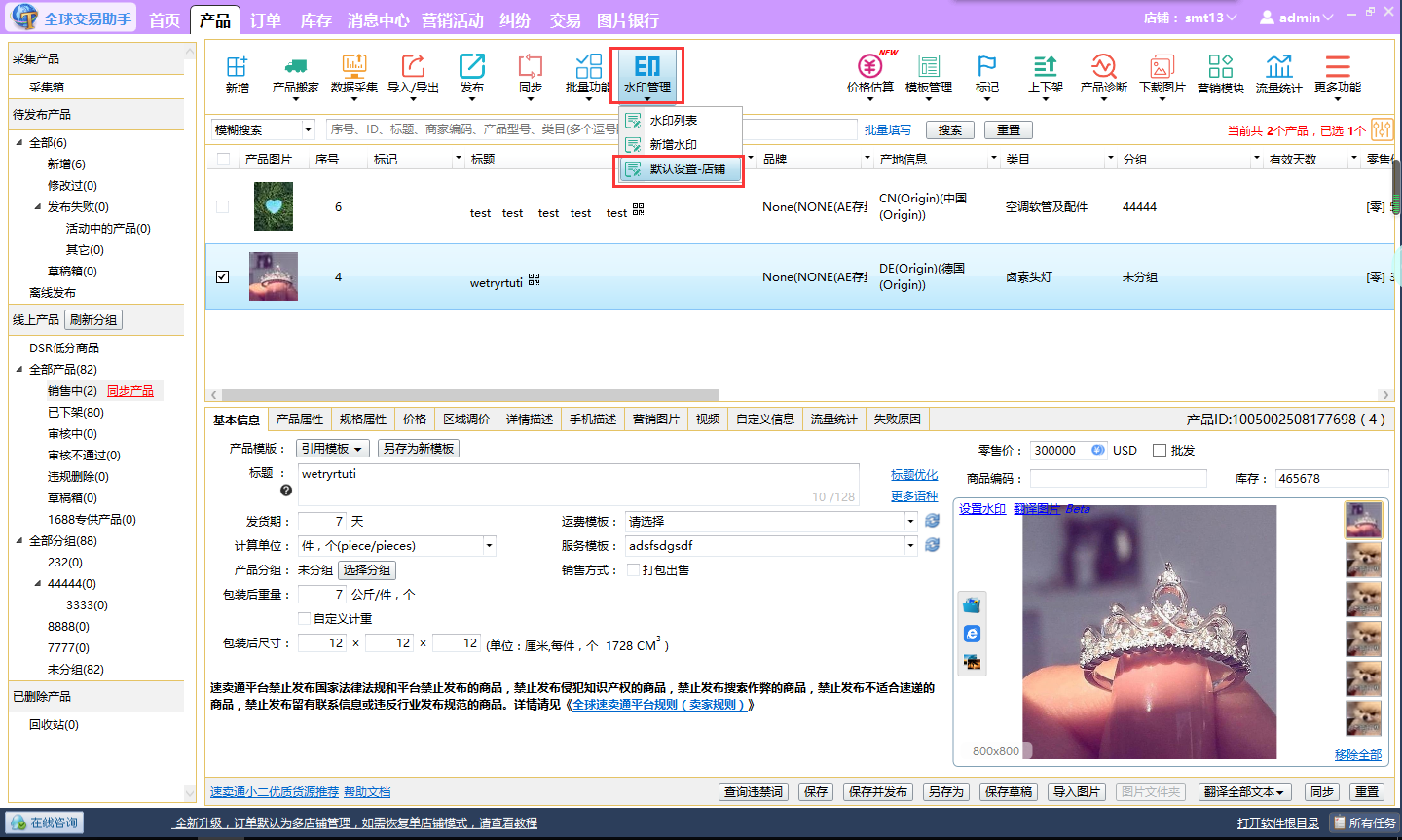Viewport: 1402px width, 840px height.
Task: Collapse the 全部产品(82) tree node
Action: (x=19, y=369)
